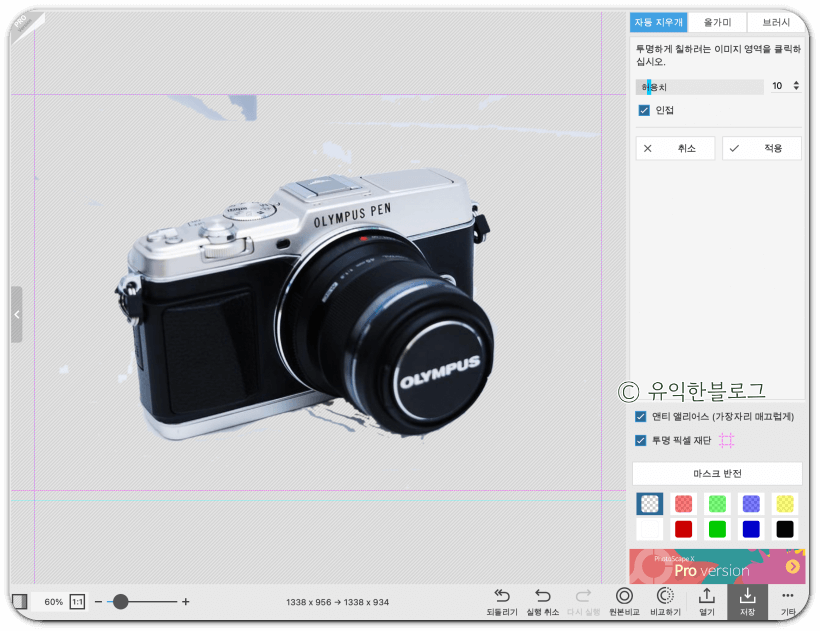
Task: Click the pink crop guide icon
Action: pos(726,440)
